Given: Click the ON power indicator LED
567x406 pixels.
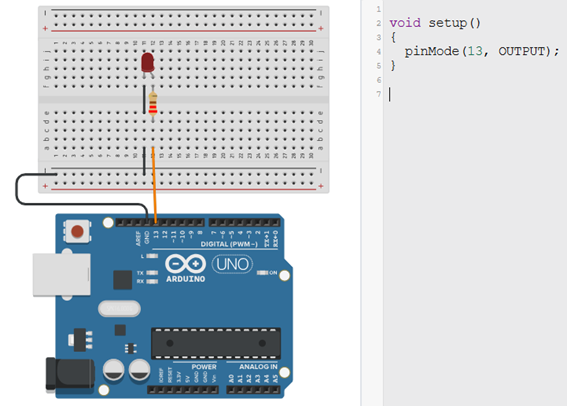Looking at the screenshot, I should click(x=263, y=273).
